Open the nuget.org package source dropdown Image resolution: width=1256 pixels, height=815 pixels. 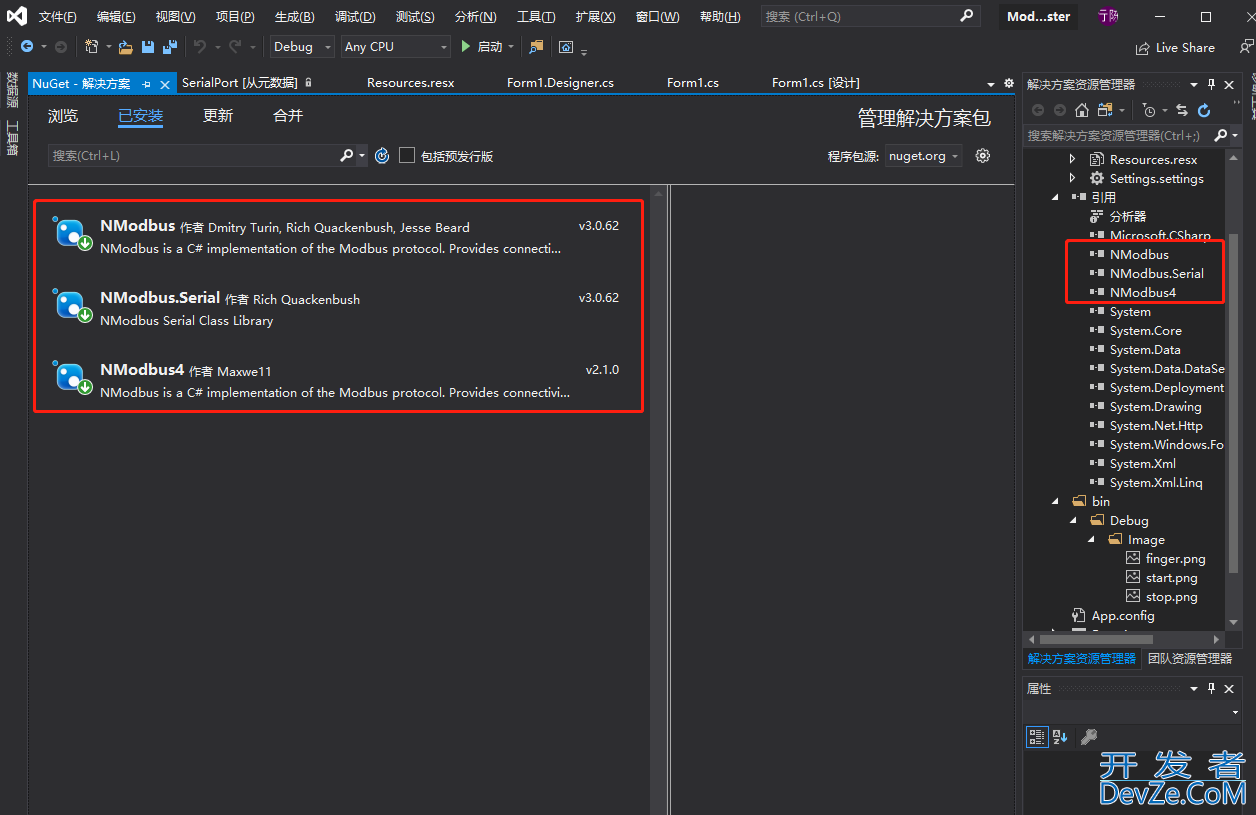924,156
